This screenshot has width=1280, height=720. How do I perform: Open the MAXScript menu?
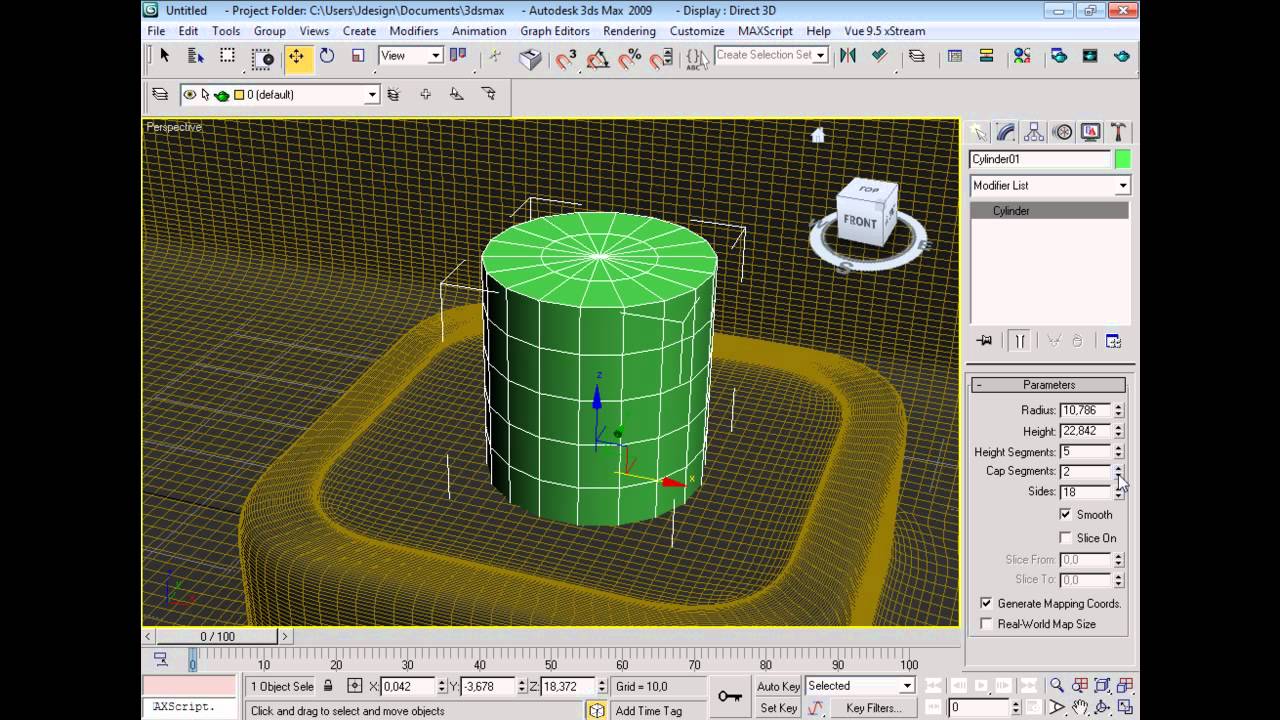tap(765, 31)
